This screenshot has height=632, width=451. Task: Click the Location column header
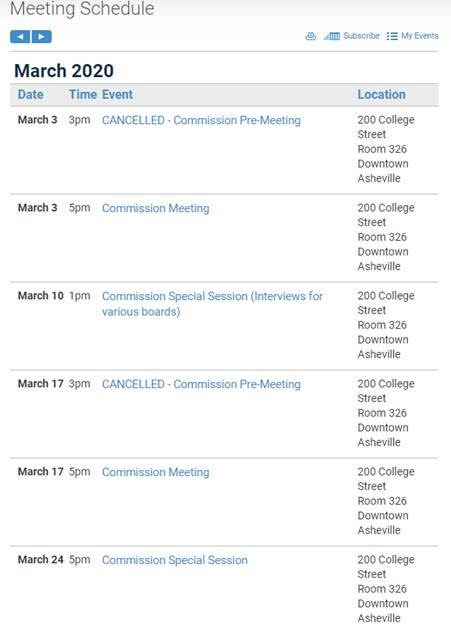381,94
